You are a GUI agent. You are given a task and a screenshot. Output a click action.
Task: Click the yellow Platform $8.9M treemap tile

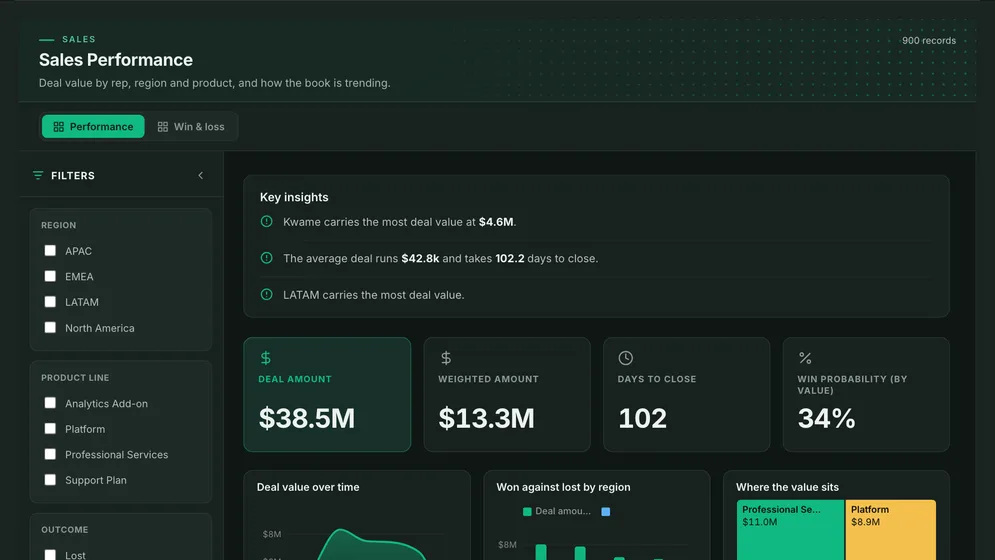point(891,530)
